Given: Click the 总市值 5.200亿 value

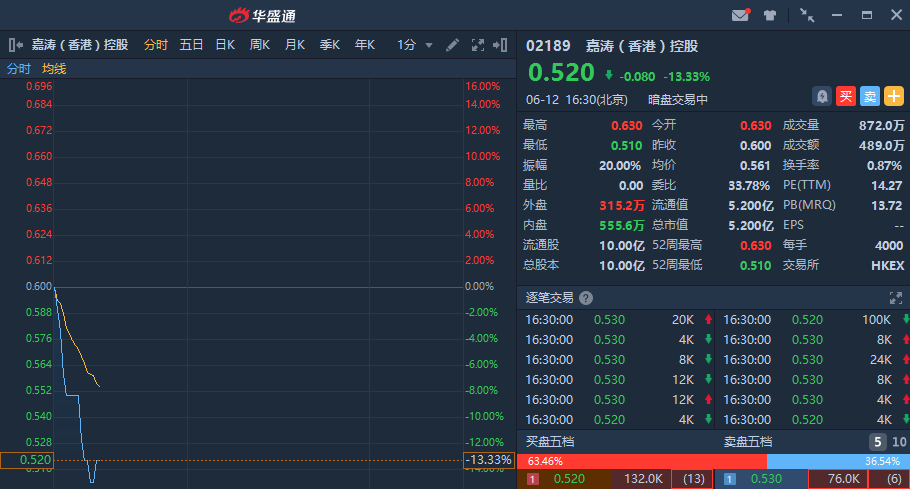Looking at the screenshot, I should point(751,226).
